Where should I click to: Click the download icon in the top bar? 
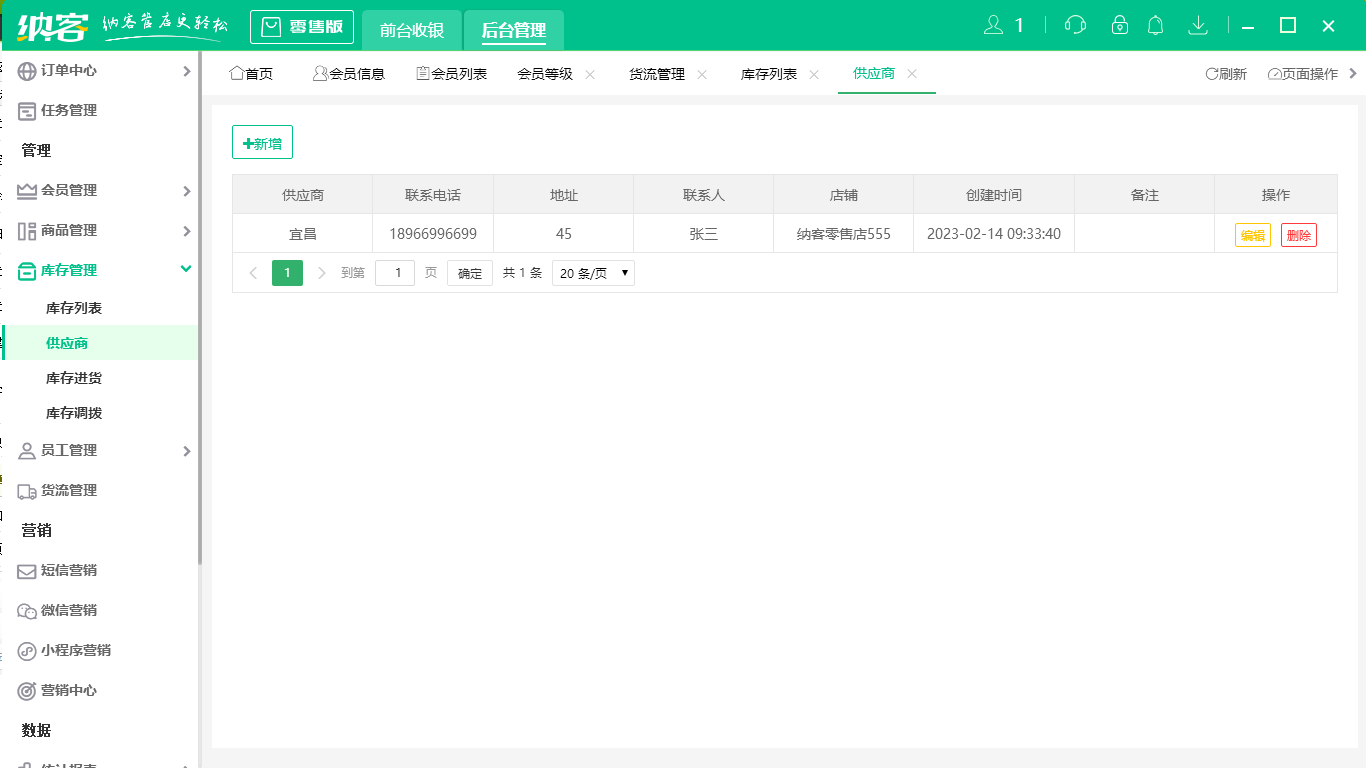click(1199, 24)
